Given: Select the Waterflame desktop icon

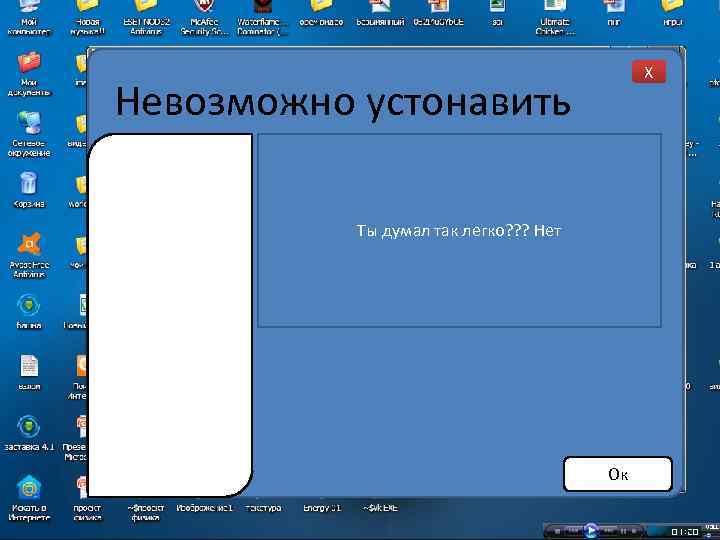Looking at the screenshot, I should coord(263,17).
